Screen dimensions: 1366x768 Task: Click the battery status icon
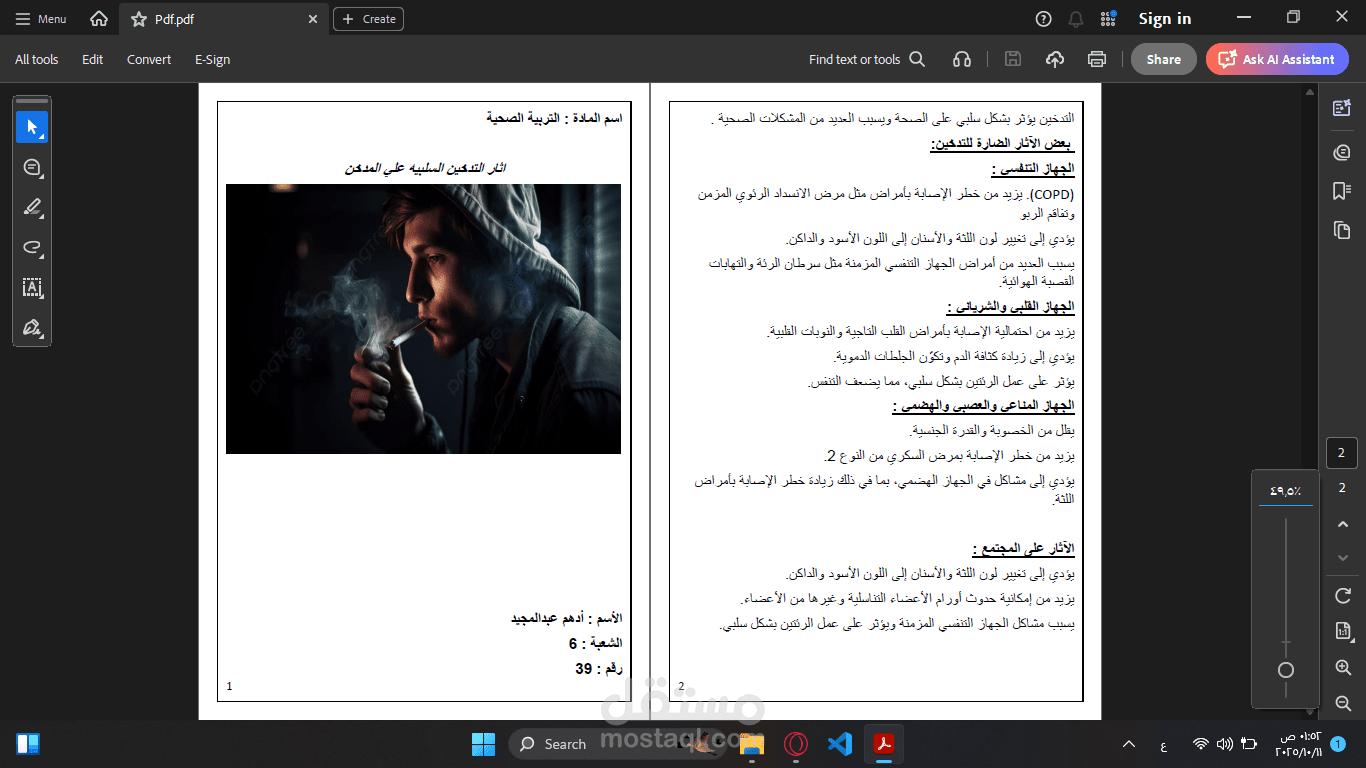(1249, 744)
